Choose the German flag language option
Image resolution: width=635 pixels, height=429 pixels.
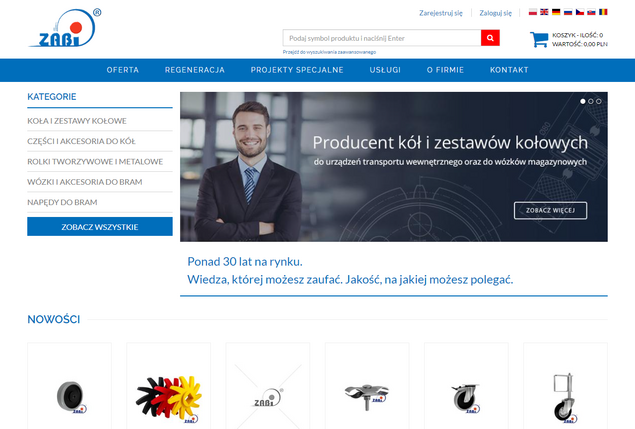pyautogui.click(x=556, y=13)
